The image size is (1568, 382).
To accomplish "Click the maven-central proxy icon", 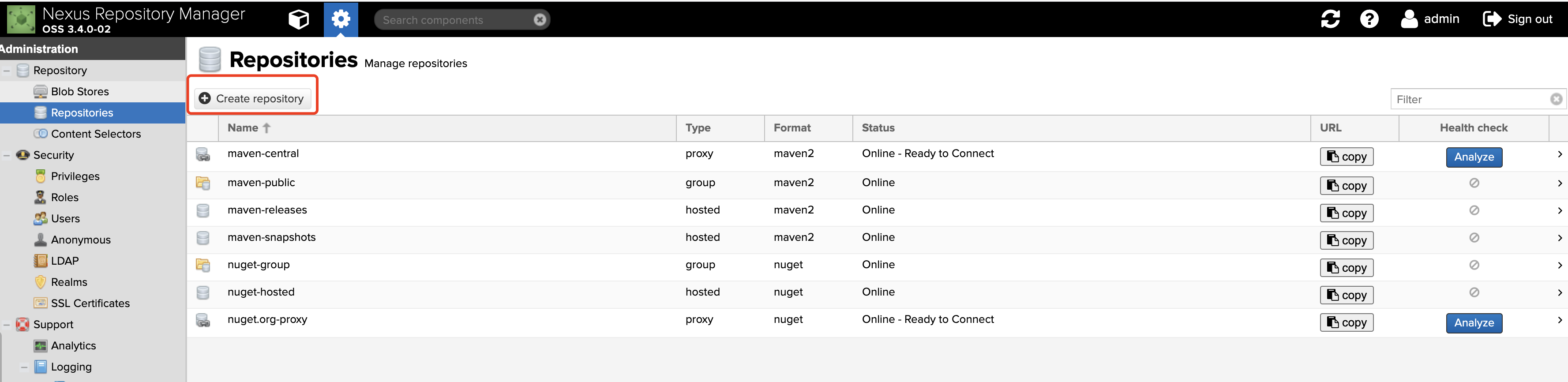I will (203, 154).
